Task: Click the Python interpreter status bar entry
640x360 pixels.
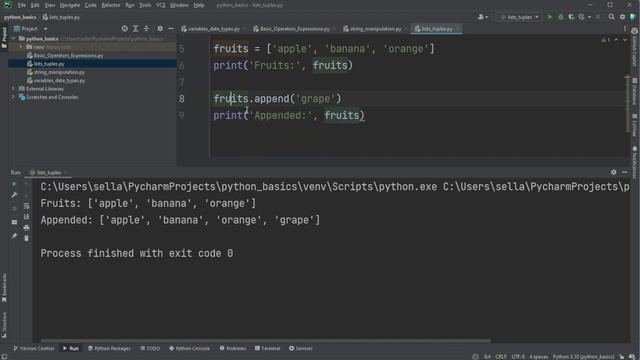Action: [583, 357]
